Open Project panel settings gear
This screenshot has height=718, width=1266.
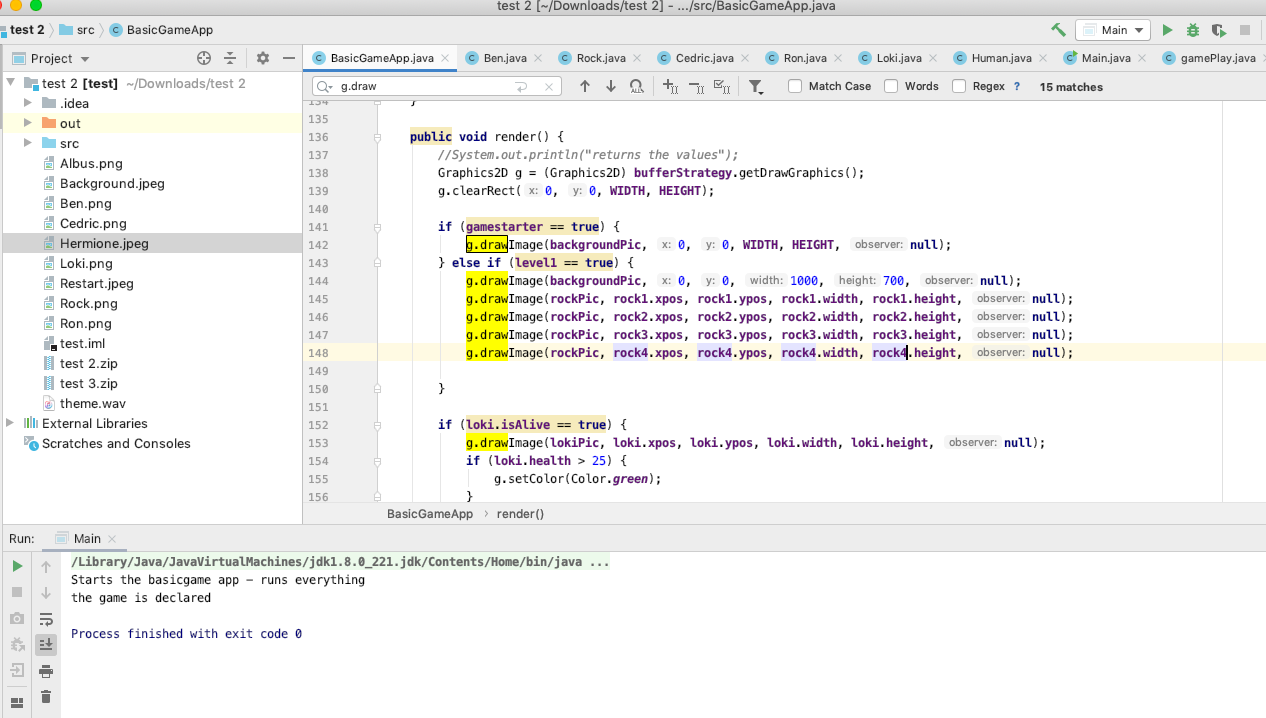pos(263,59)
